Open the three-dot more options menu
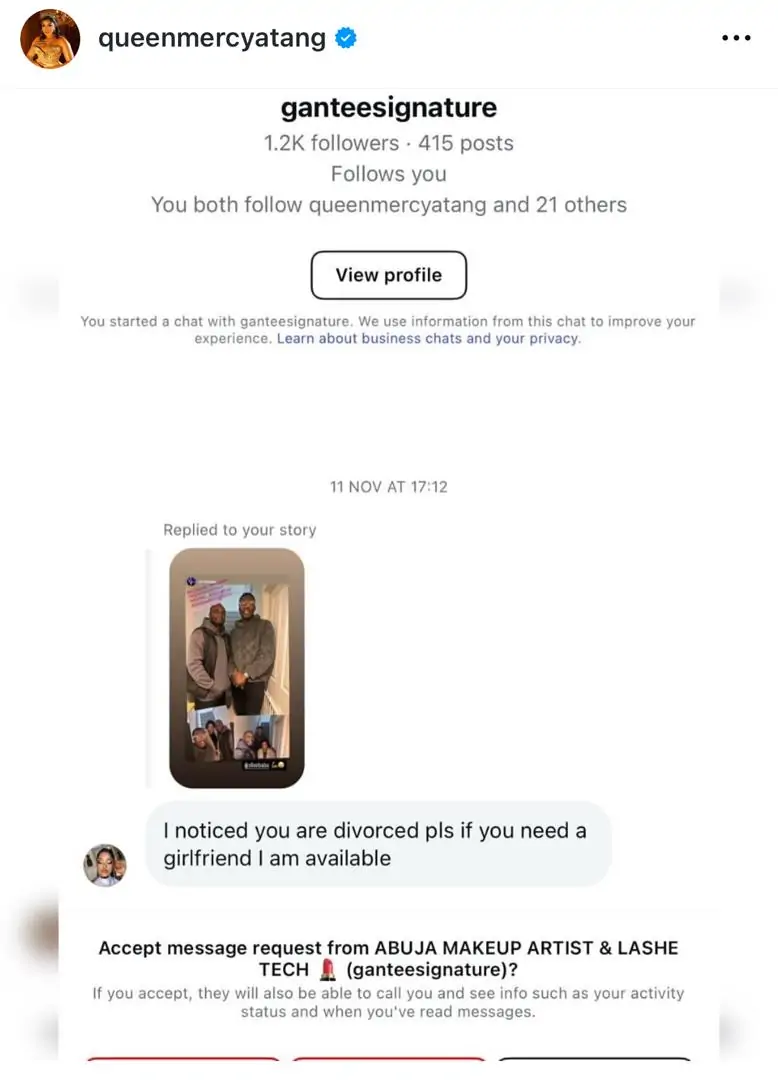The image size is (778, 1080). coord(735,39)
